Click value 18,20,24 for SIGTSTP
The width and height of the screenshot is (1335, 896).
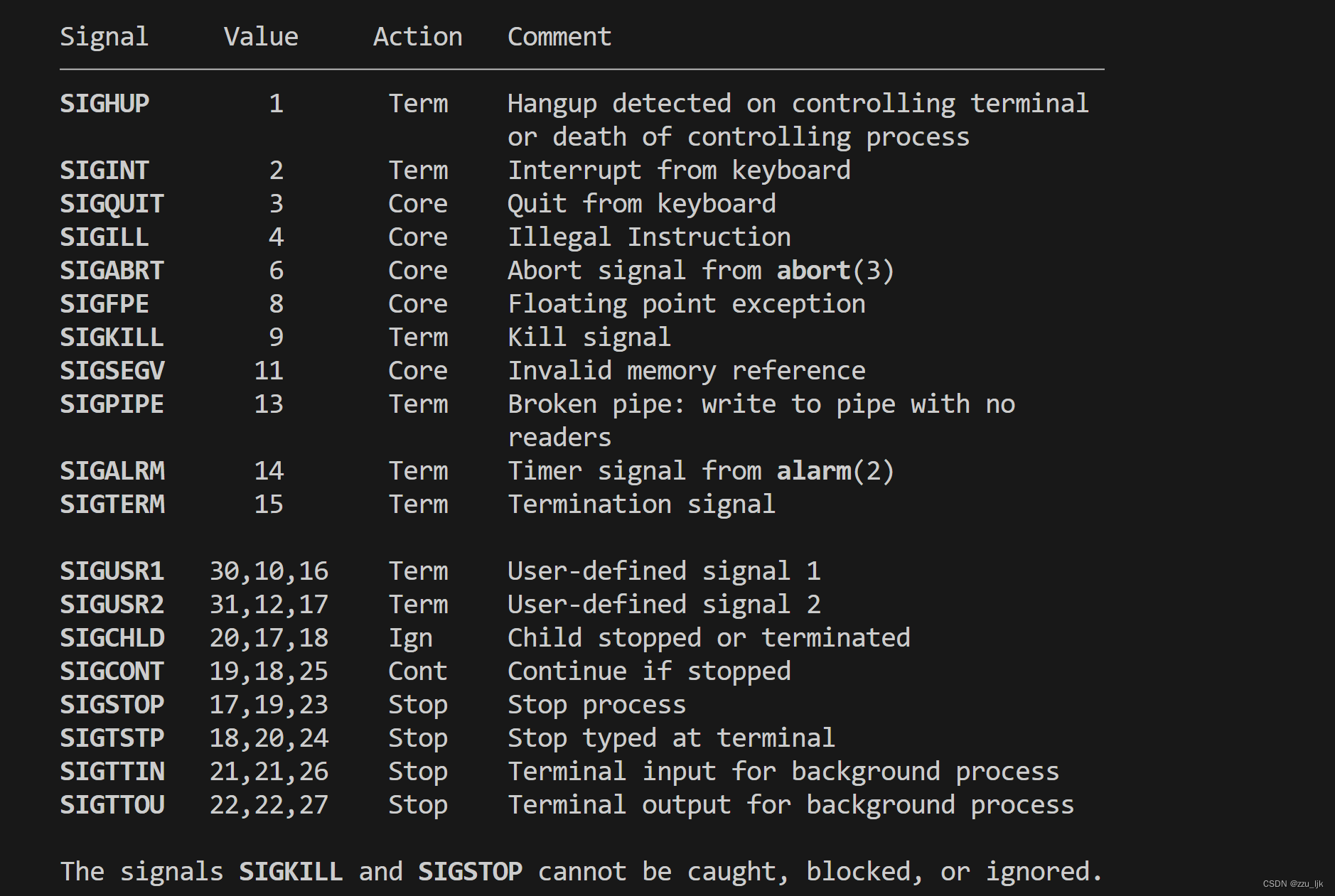(269, 738)
